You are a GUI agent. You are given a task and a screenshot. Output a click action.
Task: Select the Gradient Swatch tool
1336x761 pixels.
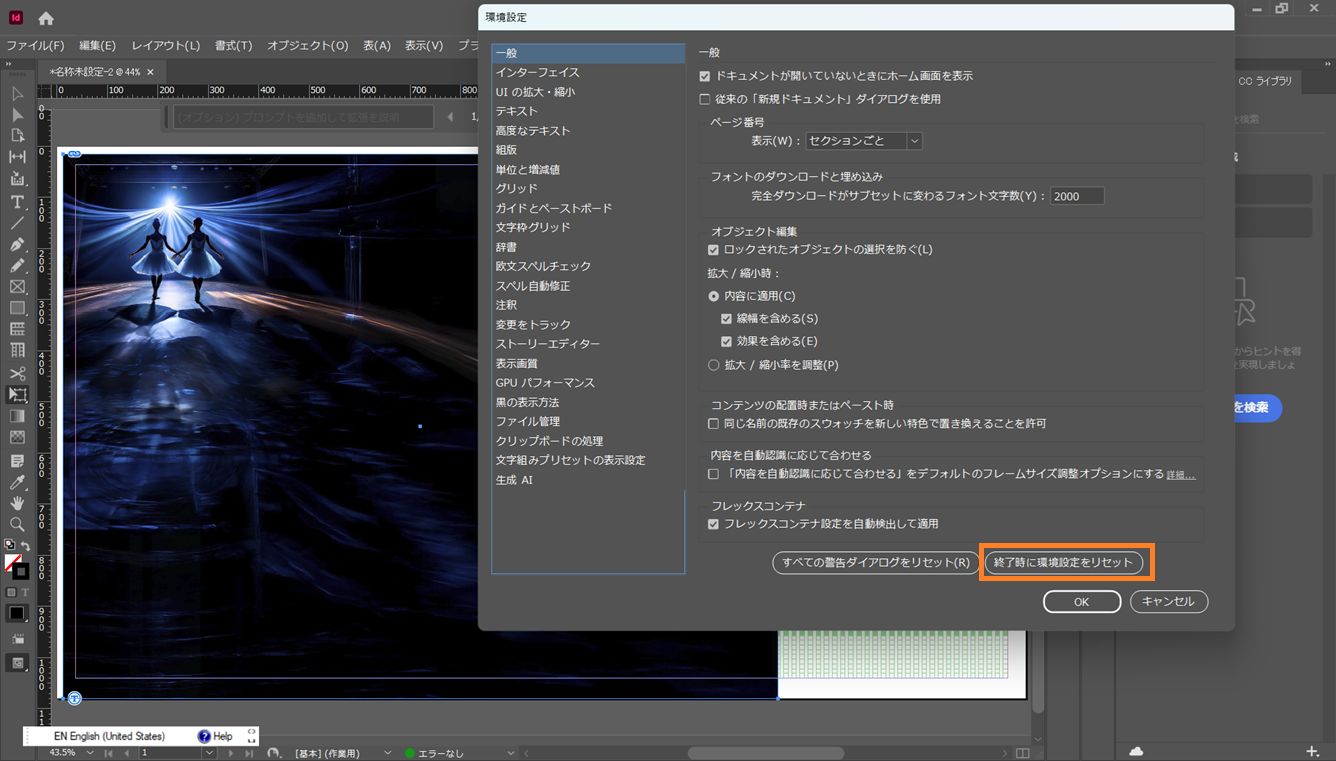[17, 416]
